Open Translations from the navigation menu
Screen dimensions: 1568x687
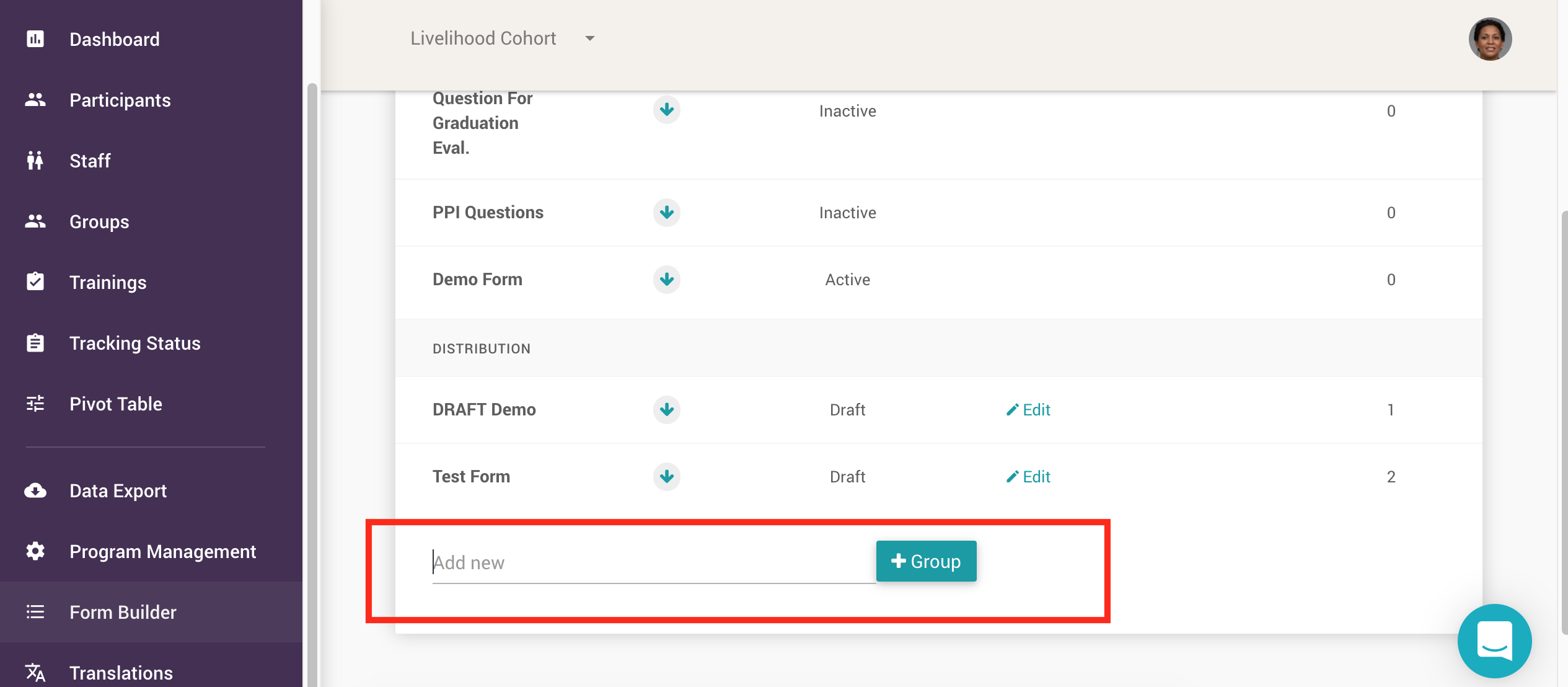pyautogui.click(x=121, y=672)
